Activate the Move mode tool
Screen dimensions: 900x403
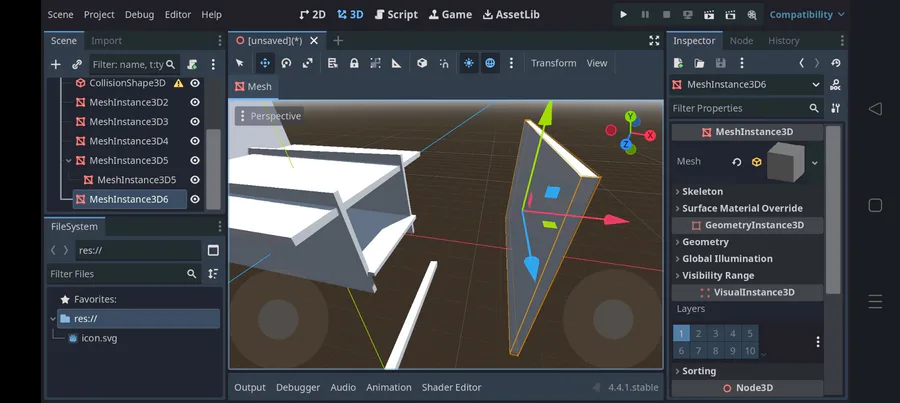click(x=265, y=63)
